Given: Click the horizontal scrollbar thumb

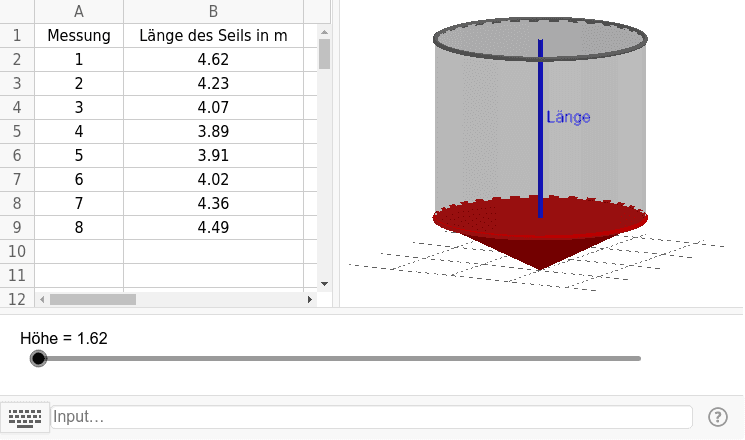Looking at the screenshot, I should click(x=93, y=299).
